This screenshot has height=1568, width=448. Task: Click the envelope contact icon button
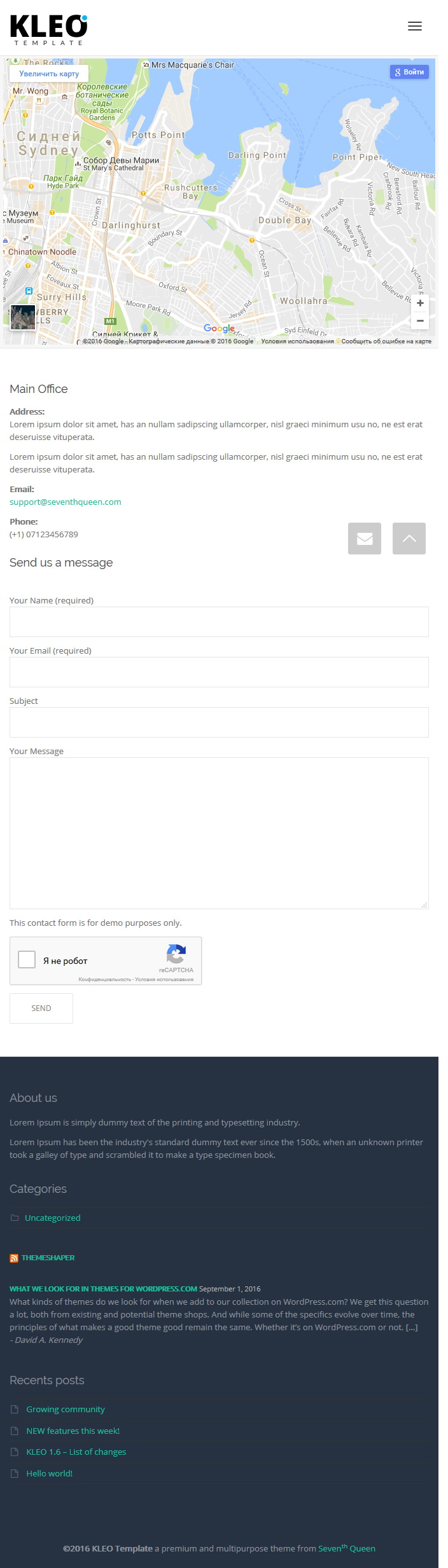(x=365, y=539)
